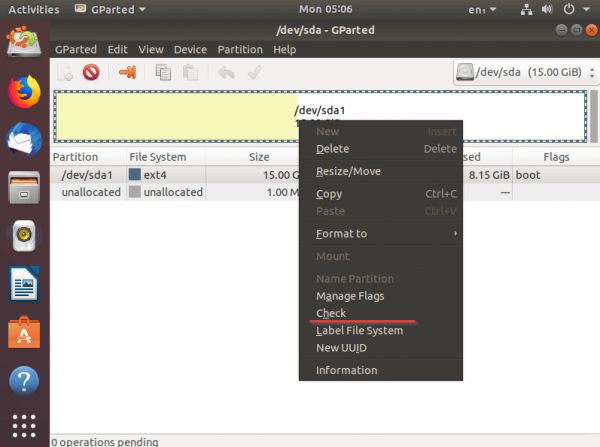The width and height of the screenshot is (600, 447).
Task: Click the network icon in the top bar
Action: pyautogui.click(x=527, y=9)
